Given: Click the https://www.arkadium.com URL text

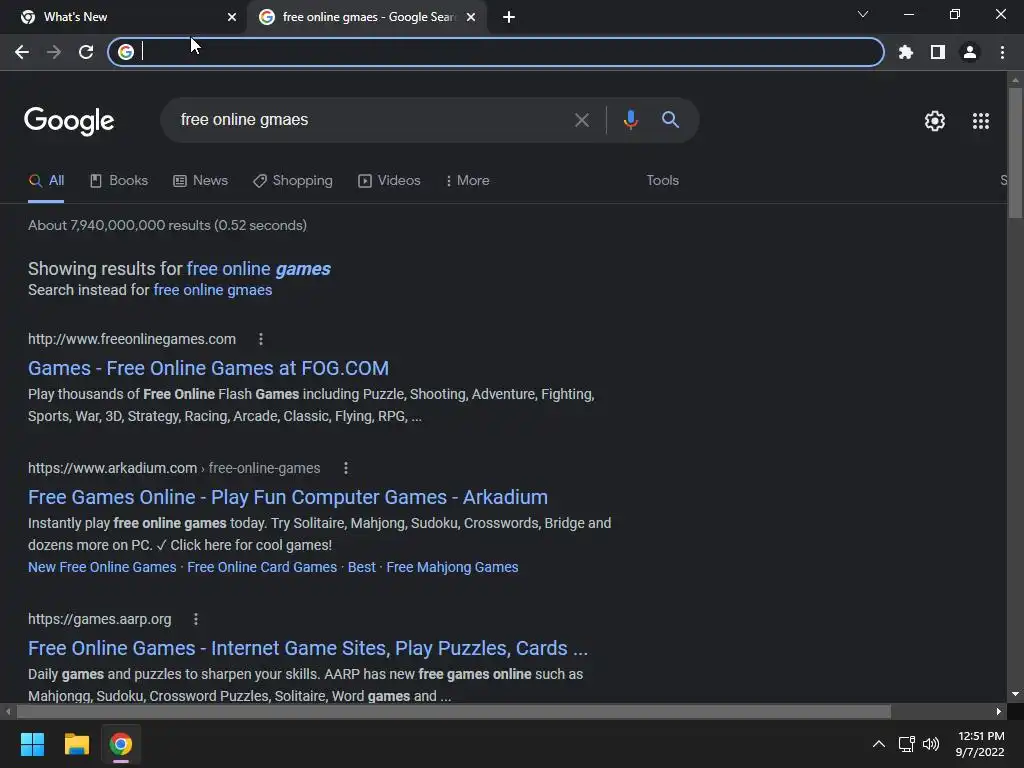Looking at the screenshot, I should tap(112, 468).
